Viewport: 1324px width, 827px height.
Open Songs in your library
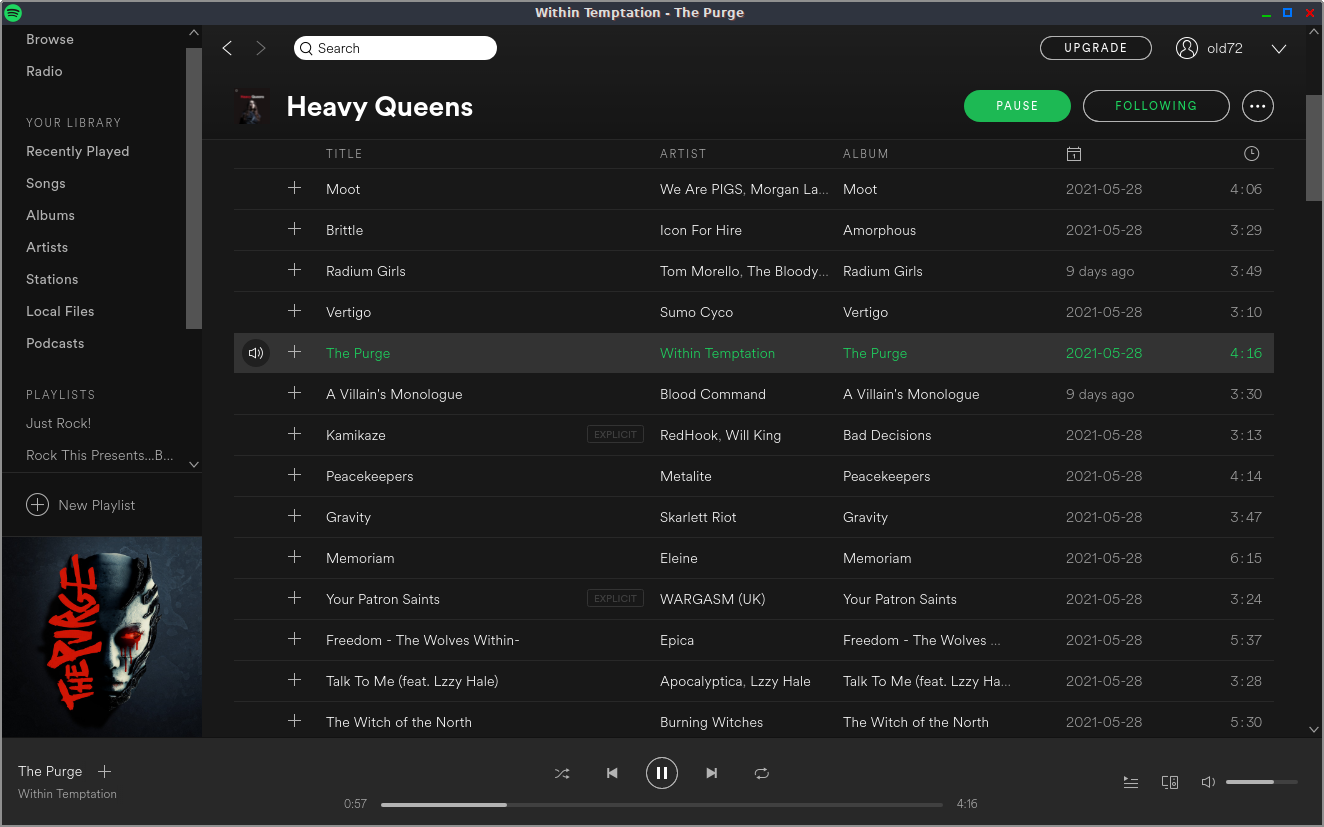pyautogui.click(x=46, y=184)
